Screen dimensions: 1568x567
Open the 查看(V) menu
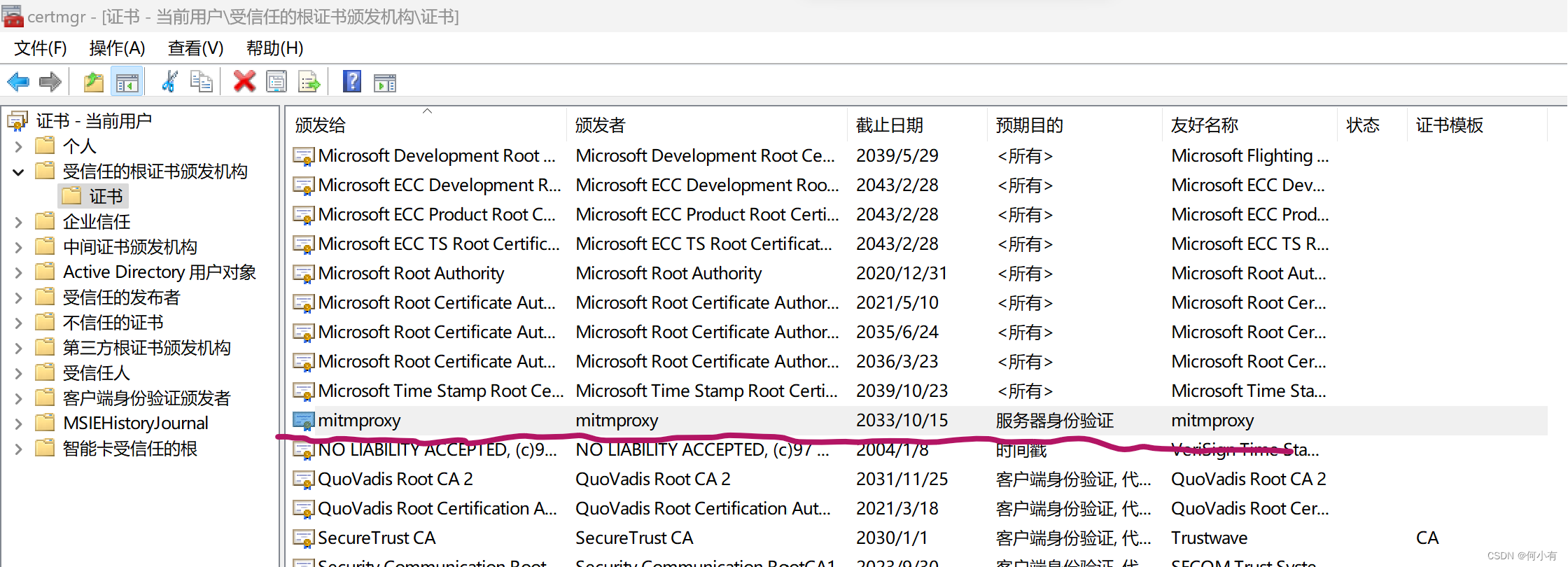(x=195, y=48)
